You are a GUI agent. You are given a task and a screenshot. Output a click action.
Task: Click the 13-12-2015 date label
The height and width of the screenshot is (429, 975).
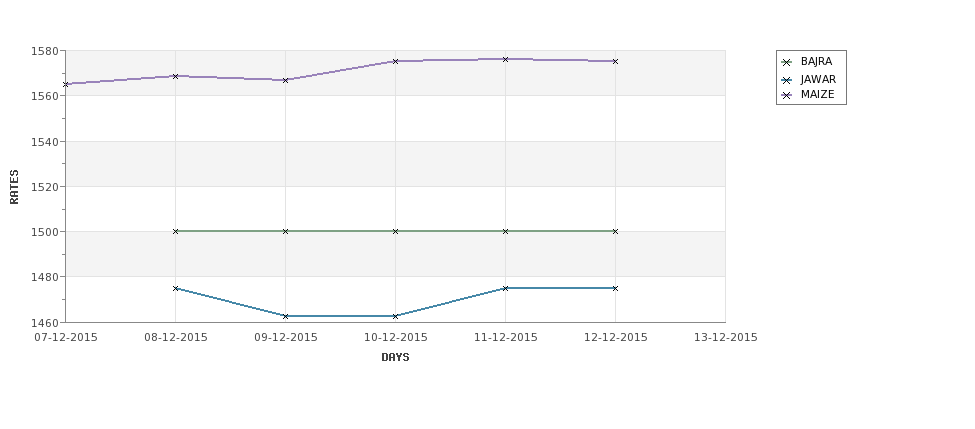pyautogui.click(x=726, y=337)
